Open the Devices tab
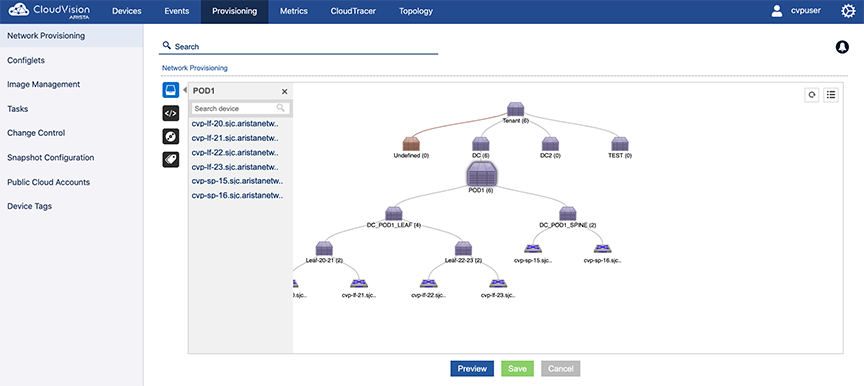This screenshot has width=864, height=386. pos(127,11)
